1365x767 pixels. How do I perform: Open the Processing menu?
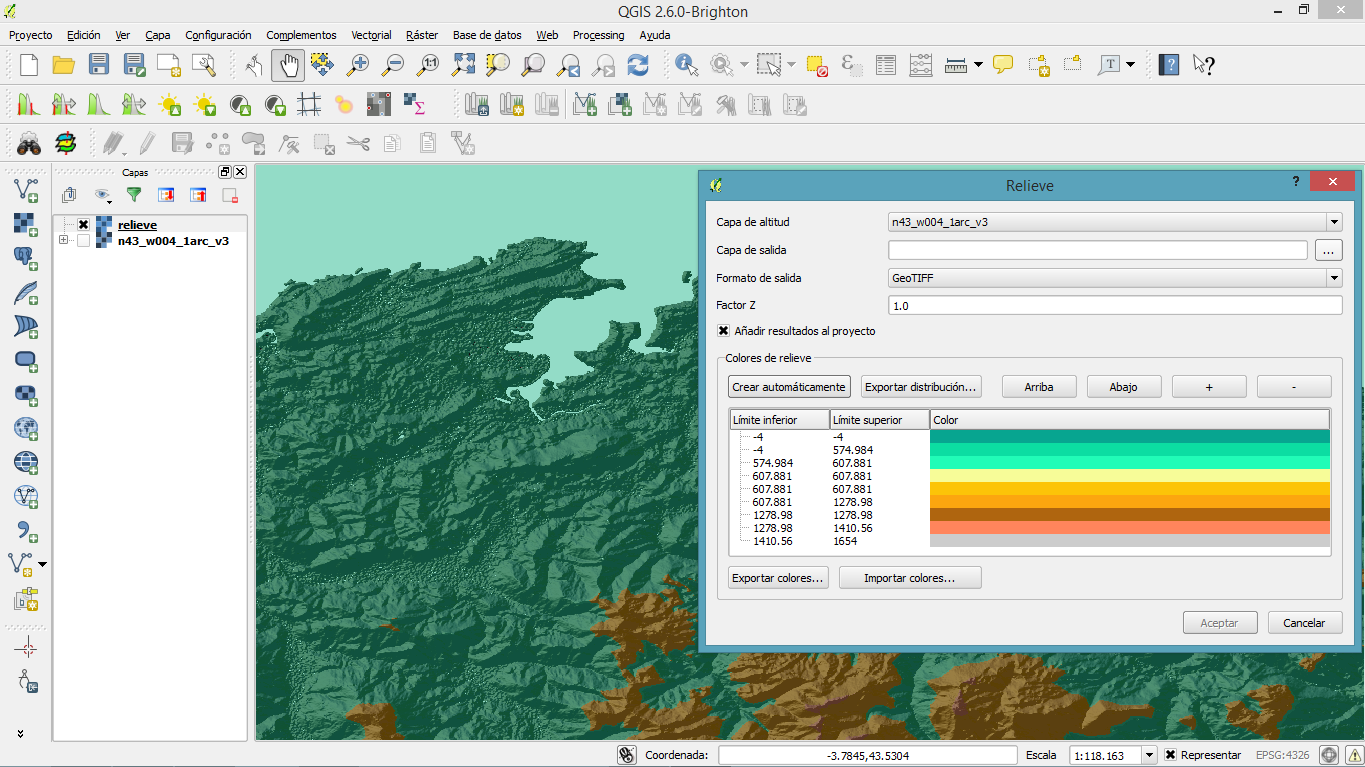pos(598,35)
